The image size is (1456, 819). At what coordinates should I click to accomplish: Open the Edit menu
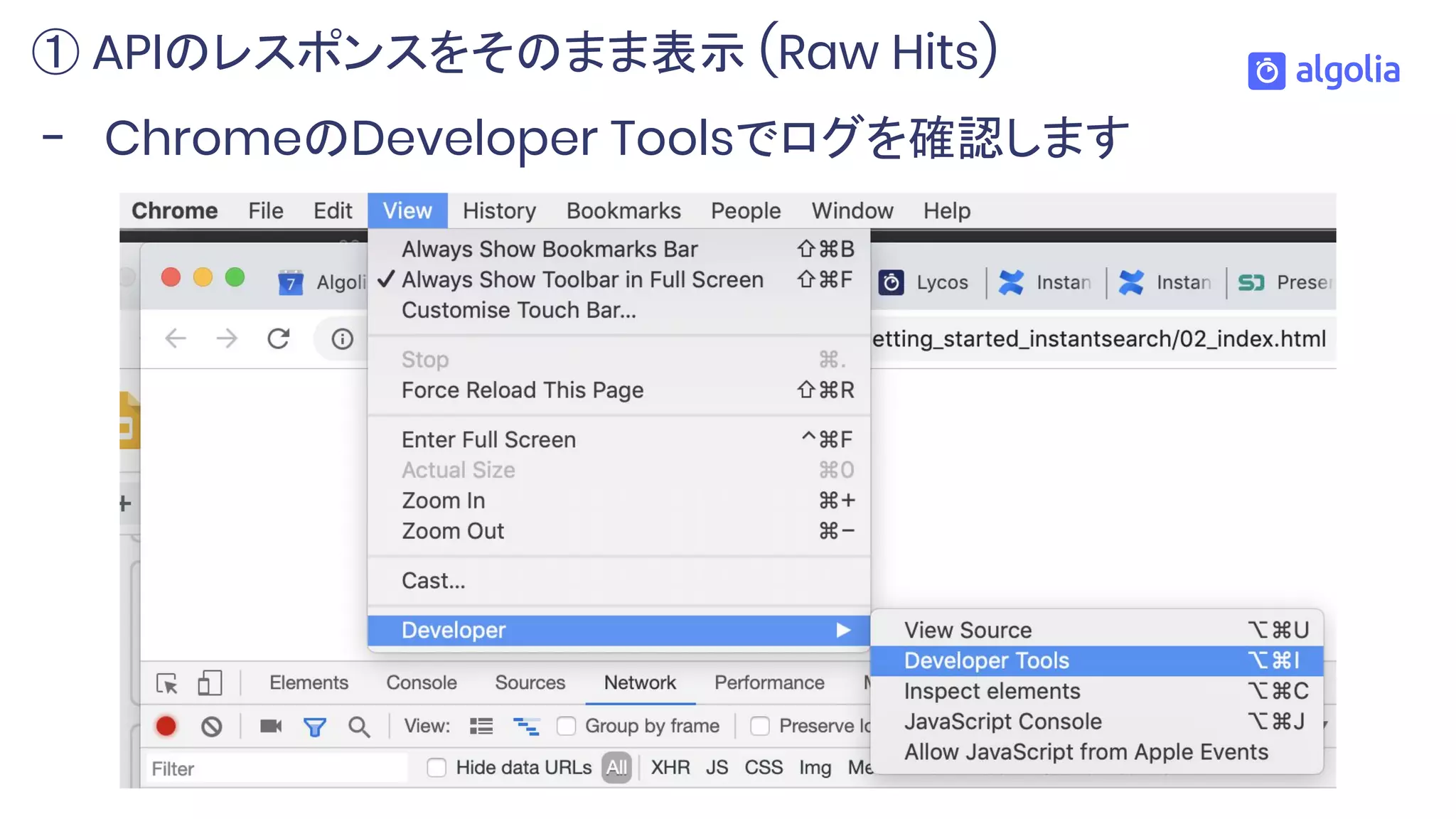pos(333,211)
